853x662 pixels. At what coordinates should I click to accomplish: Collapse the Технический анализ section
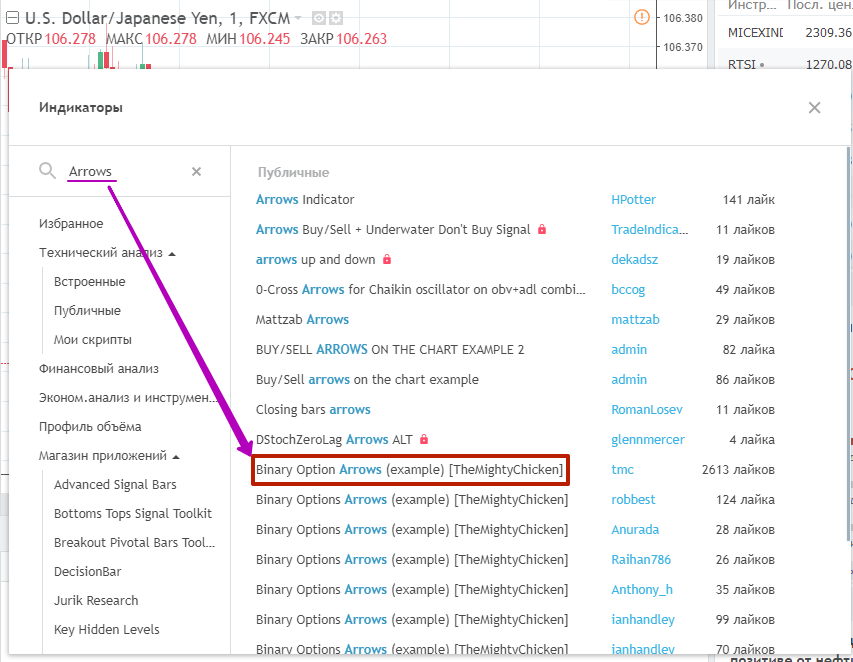pos(172,254)
